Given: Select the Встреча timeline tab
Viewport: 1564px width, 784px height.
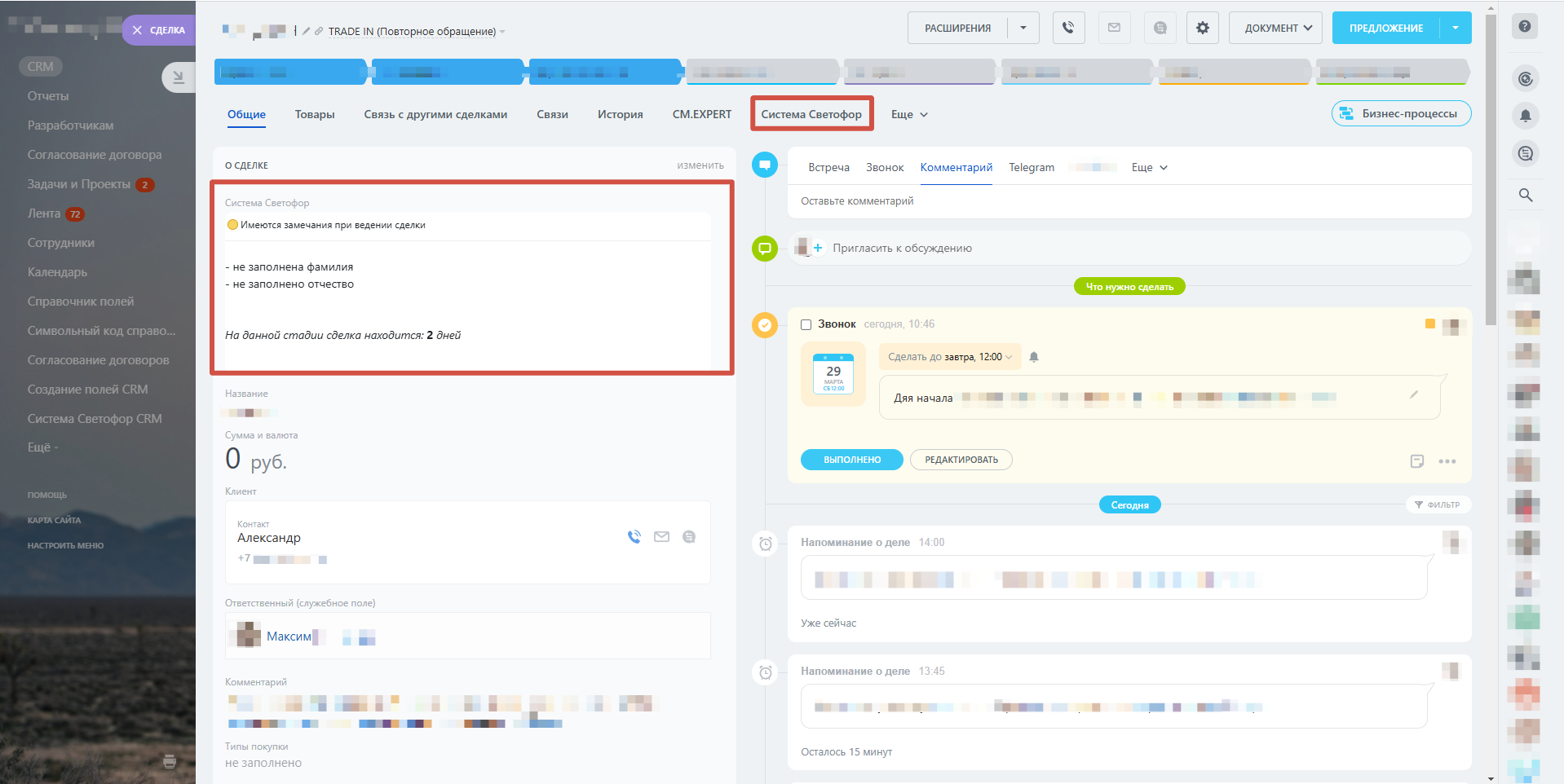Looking at the screenshot, I should 828,167.
